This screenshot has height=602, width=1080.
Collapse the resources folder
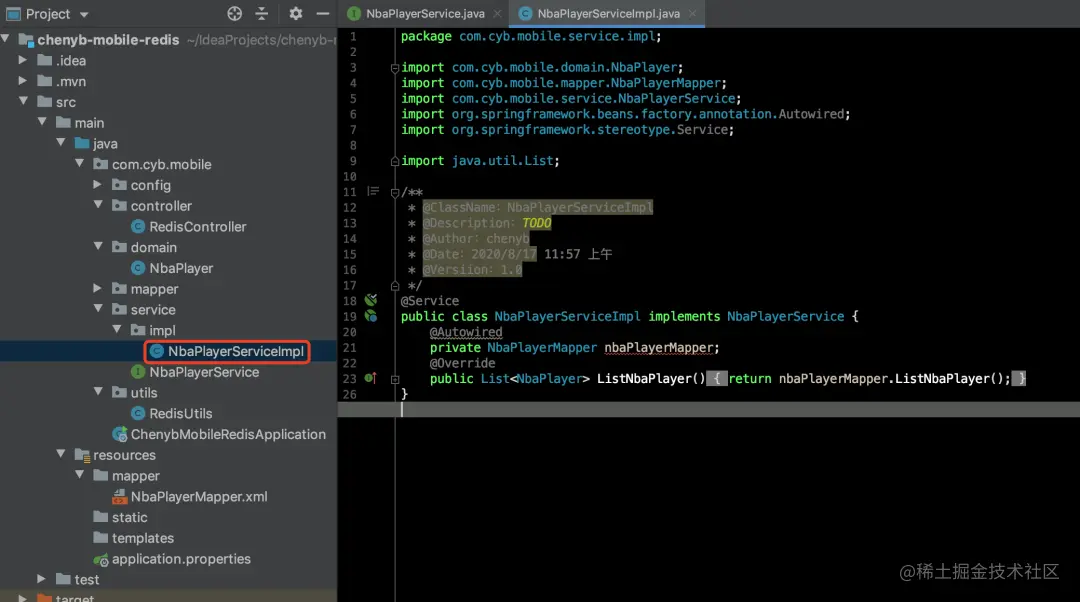[x=61, y=454]
